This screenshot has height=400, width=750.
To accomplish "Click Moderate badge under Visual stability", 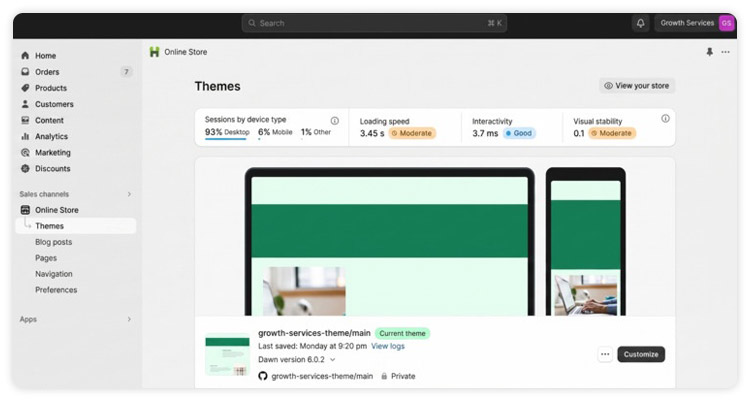I will [612, 133].
